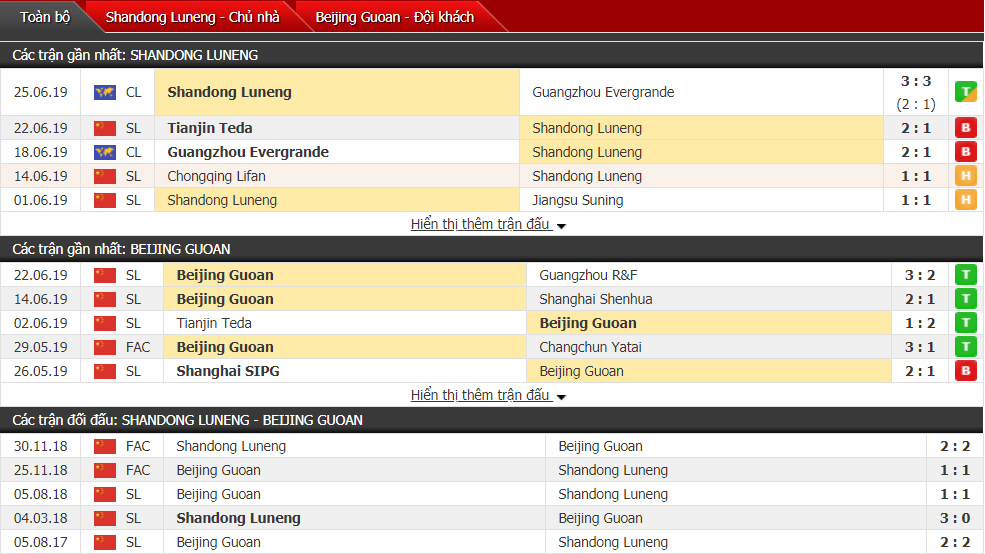
Task: Click Shanghai Shenhua team name
Action: coord(596,299)
